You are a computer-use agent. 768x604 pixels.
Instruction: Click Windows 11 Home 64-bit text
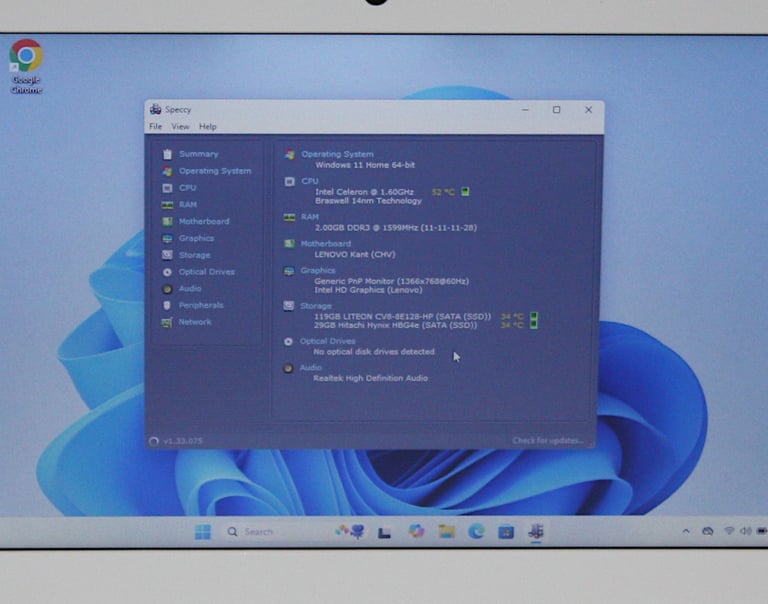[x=365, y=165]
